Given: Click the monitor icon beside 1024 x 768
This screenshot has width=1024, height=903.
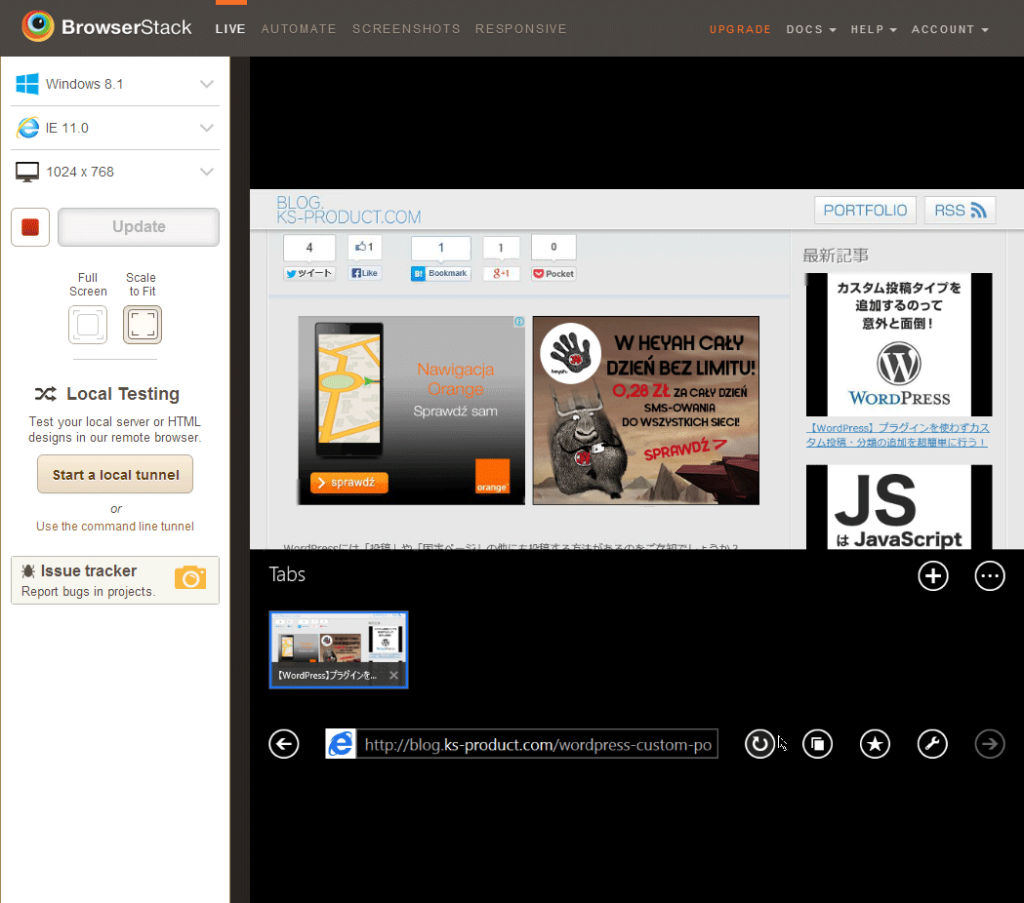Looking at the screenshot, I should tap(27, 172).
